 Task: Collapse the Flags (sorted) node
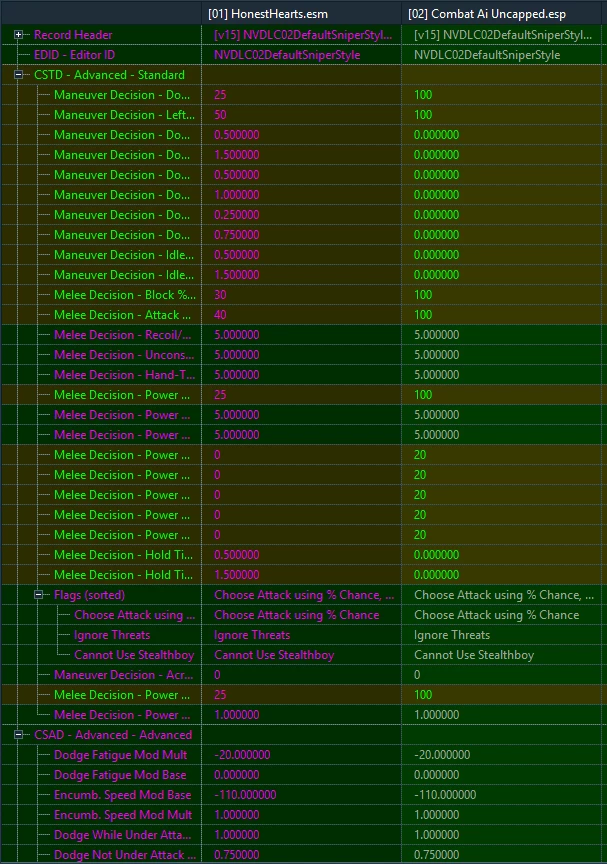coord(39,595)
